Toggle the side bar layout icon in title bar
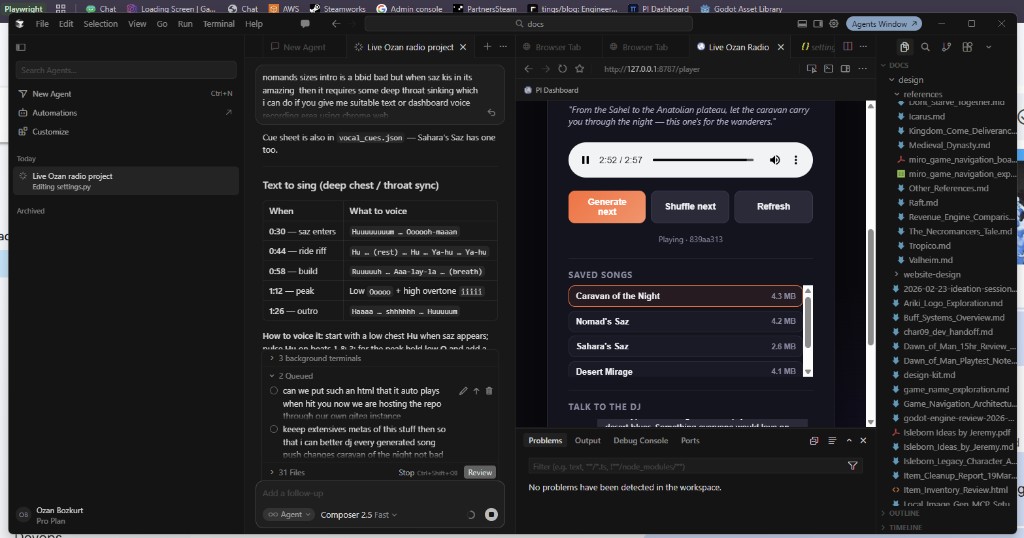The height and width of the screenshot is (538, 1024). (818, 24)
